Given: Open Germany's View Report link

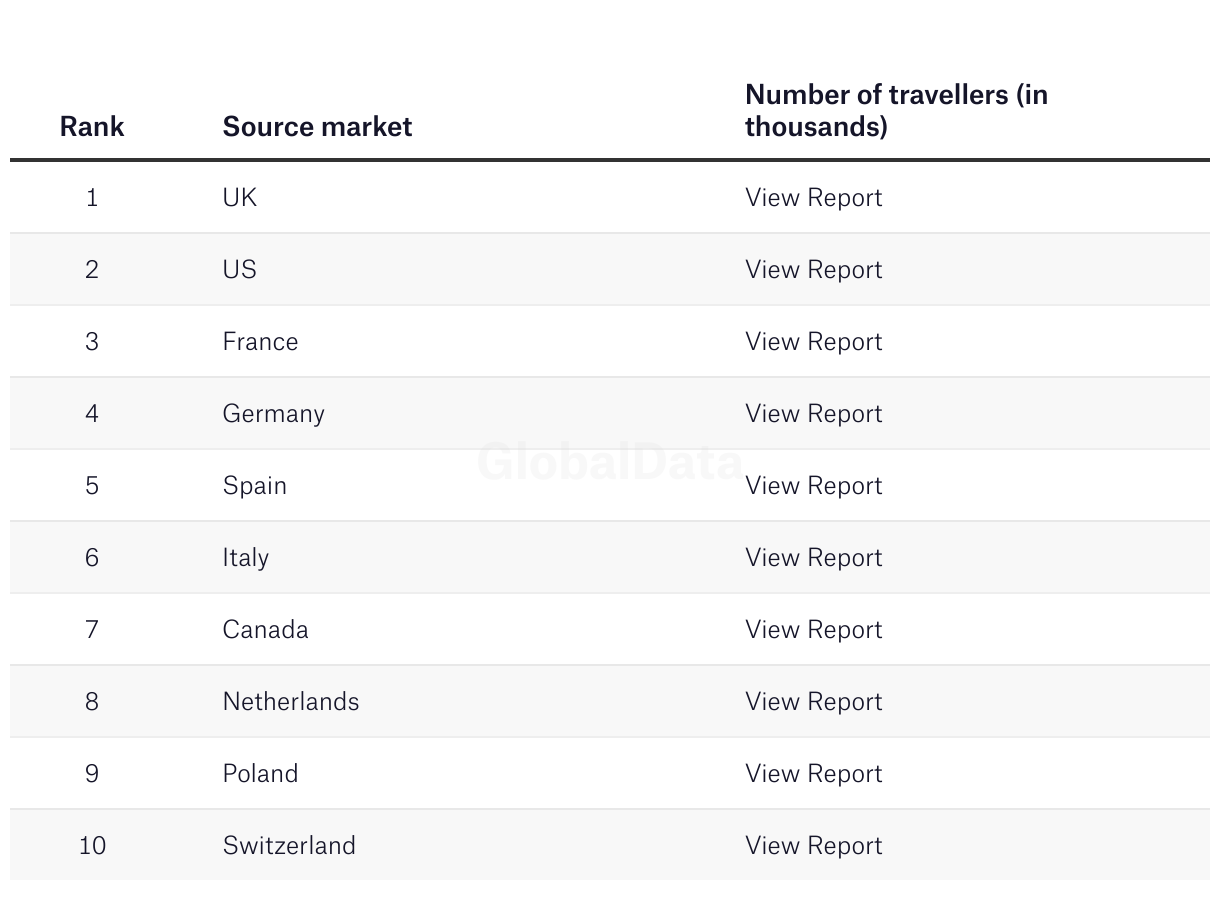Looking at the screenshot, I should [813, 414].
